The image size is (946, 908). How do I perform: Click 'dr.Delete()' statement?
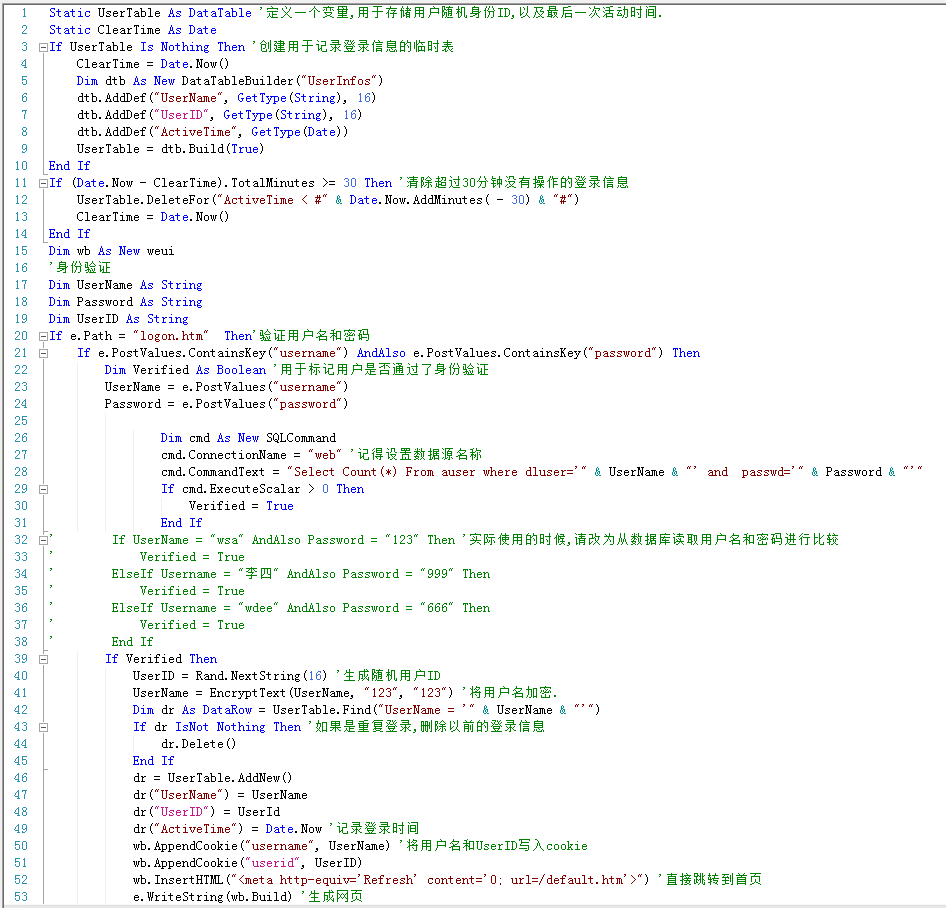[198, 744]
